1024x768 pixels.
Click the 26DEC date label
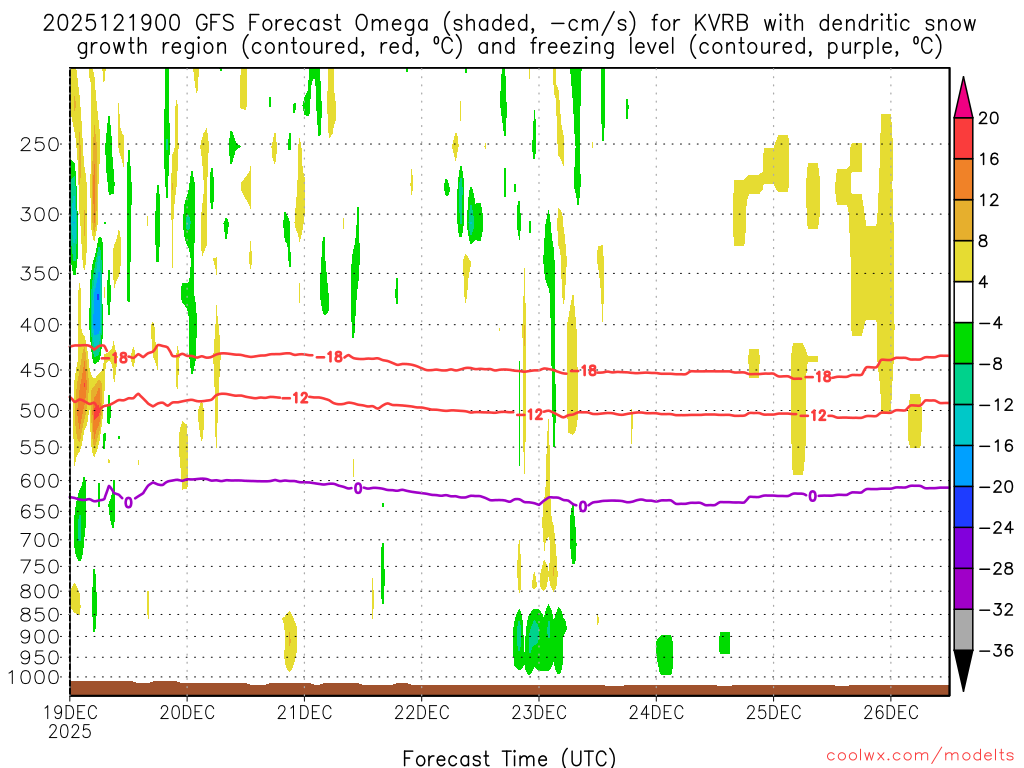click(891, 712)
